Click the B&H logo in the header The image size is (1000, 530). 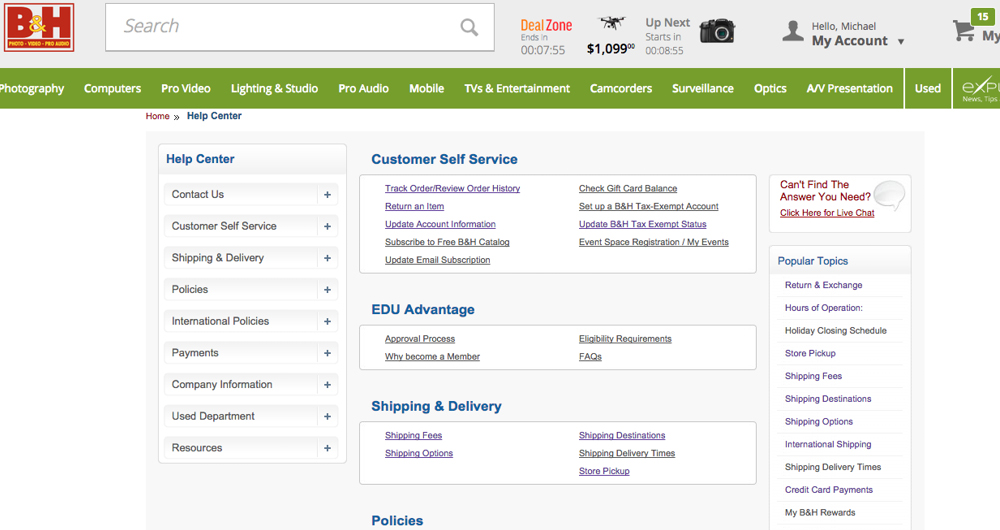click(x=39, y=27)
